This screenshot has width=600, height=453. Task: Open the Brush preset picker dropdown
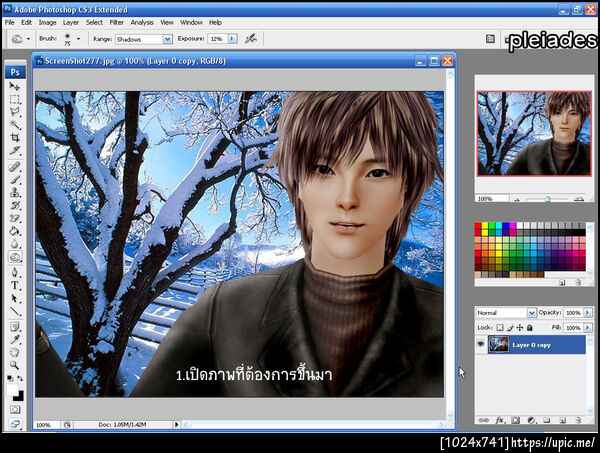coord(78,39)
